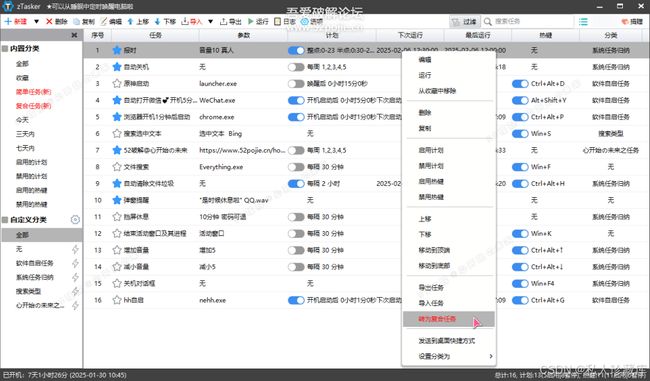The width and height of the screenshot is (650, 381).
Task: Click the 下移 down-arrow toolbar icon
Action: [158, 21]
